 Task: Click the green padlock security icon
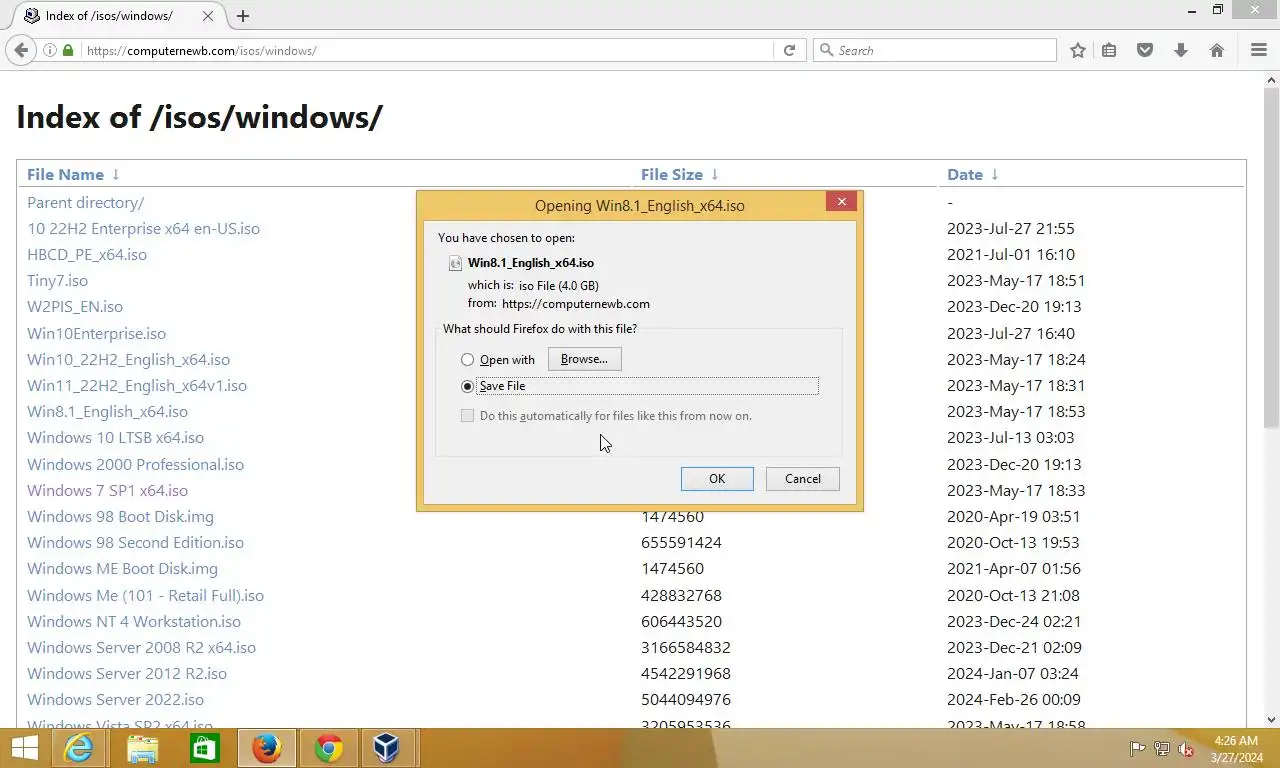(68, 50)
